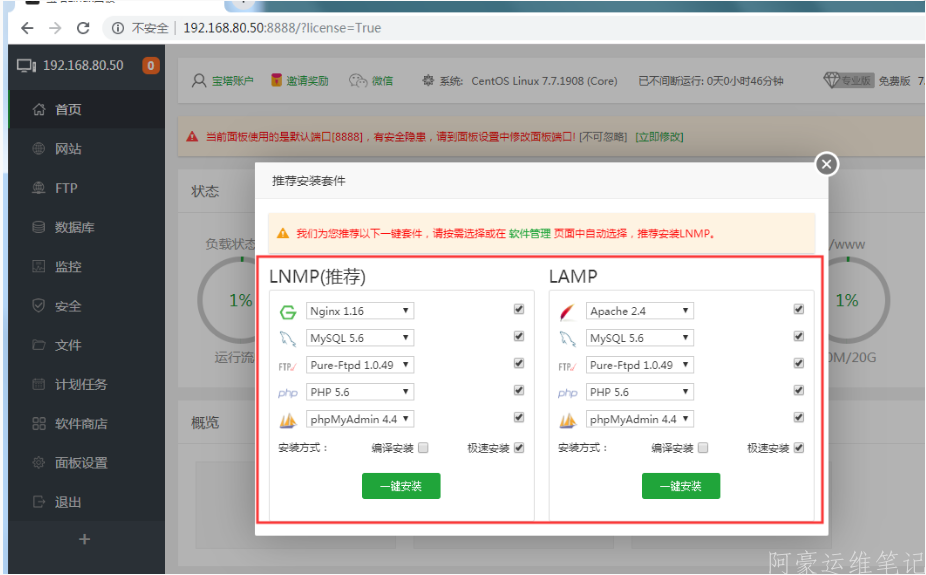This screenshot has width=926, height=575.
Task: Open 网站 in the sidebar menu
Action: click(x=68, y=149)
